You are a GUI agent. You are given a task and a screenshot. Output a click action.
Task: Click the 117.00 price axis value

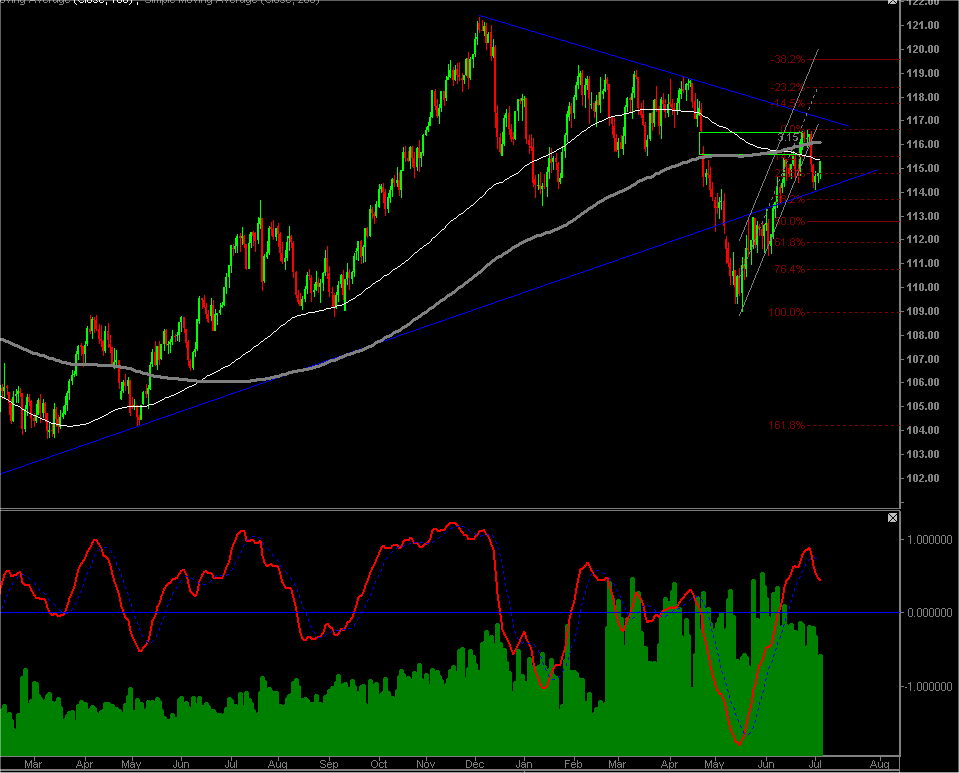[923, 120]
